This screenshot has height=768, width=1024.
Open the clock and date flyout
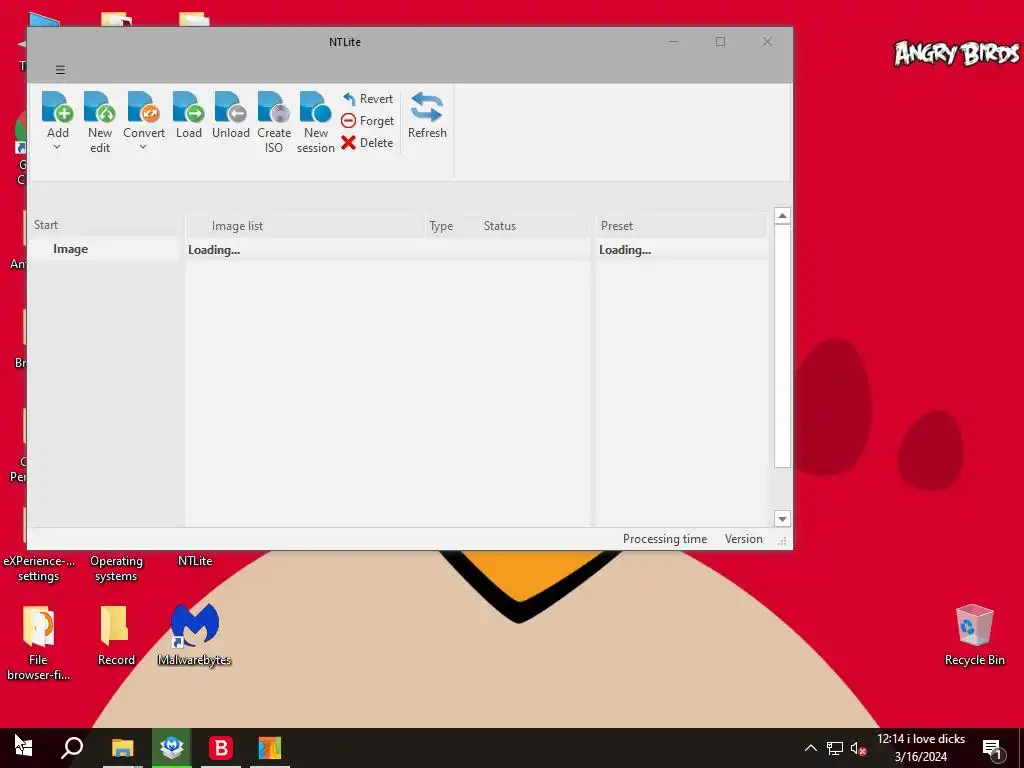921,748
